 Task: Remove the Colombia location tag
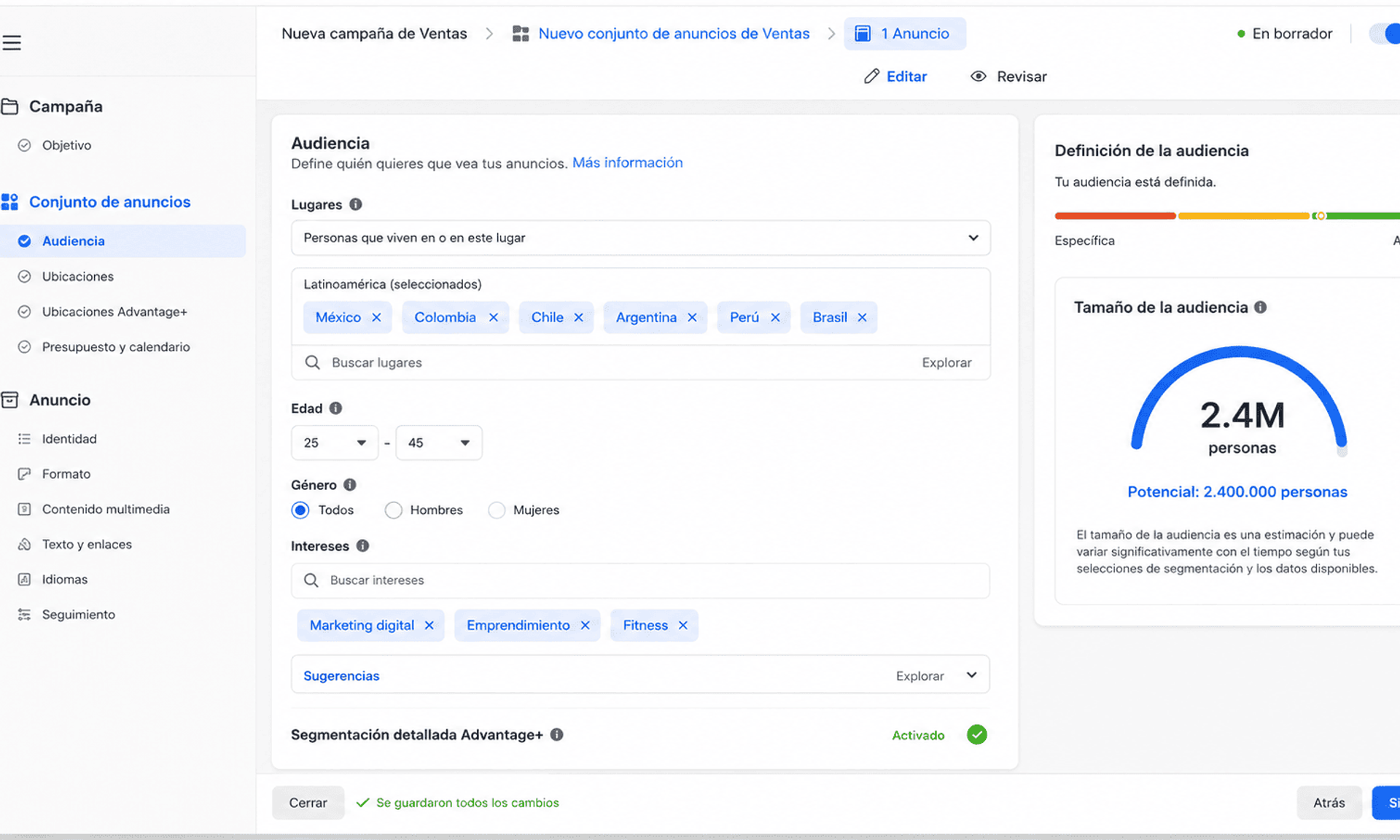494,318
